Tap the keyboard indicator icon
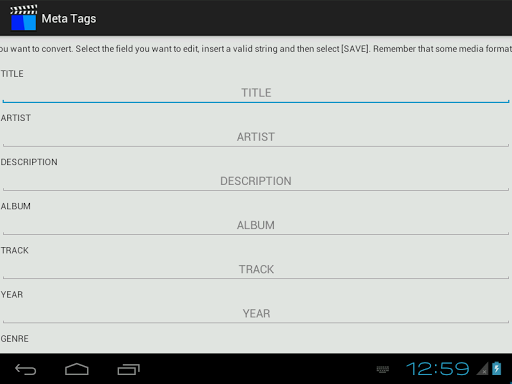The width and height of the screenshot is (512, 384). 382,369
